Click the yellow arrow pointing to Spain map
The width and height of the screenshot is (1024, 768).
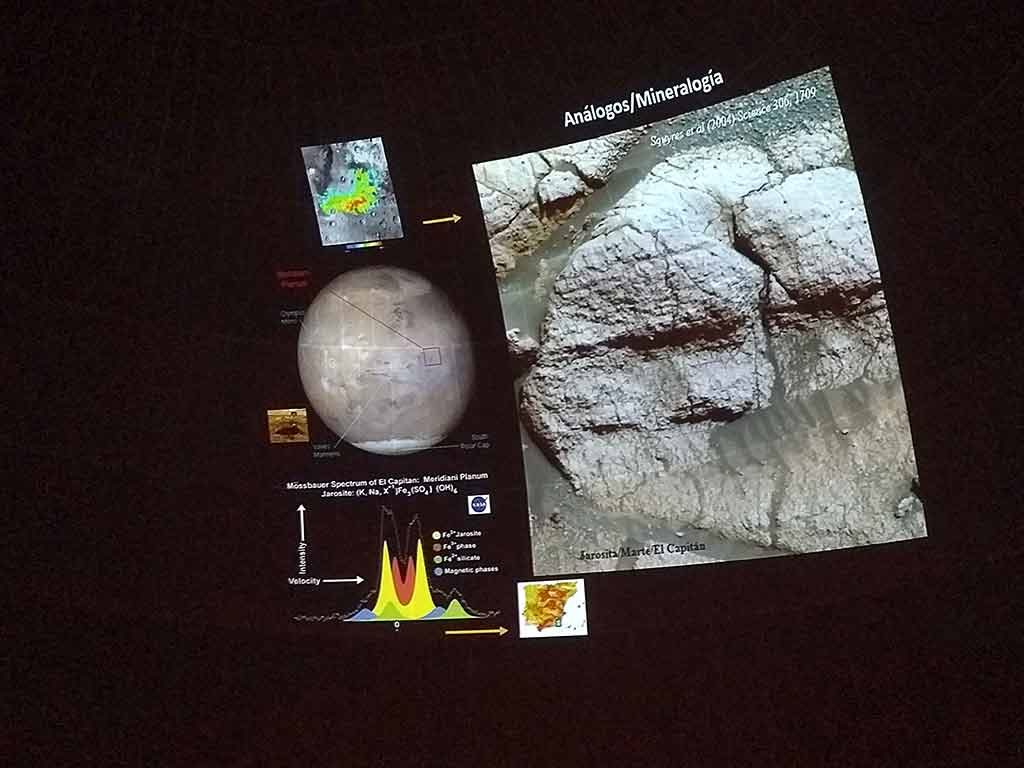476,631
